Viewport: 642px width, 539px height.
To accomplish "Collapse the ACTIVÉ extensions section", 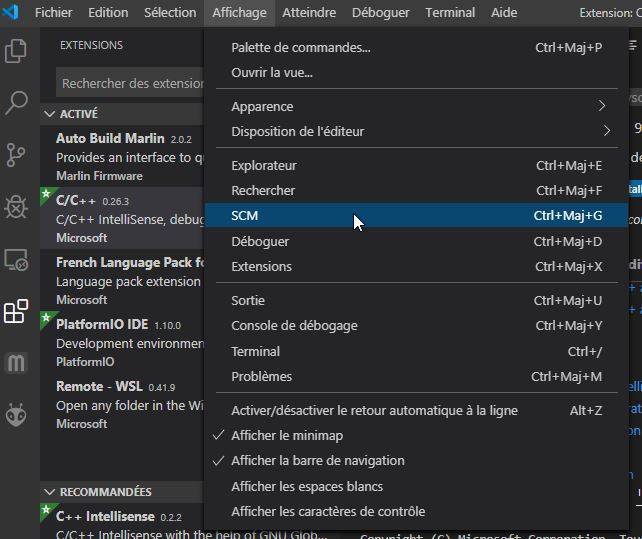I will [78, 114].
